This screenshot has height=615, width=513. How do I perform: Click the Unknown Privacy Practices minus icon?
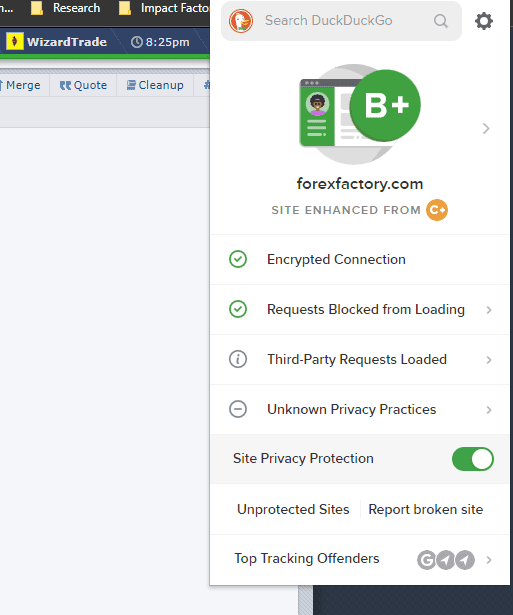click(238, 409)
